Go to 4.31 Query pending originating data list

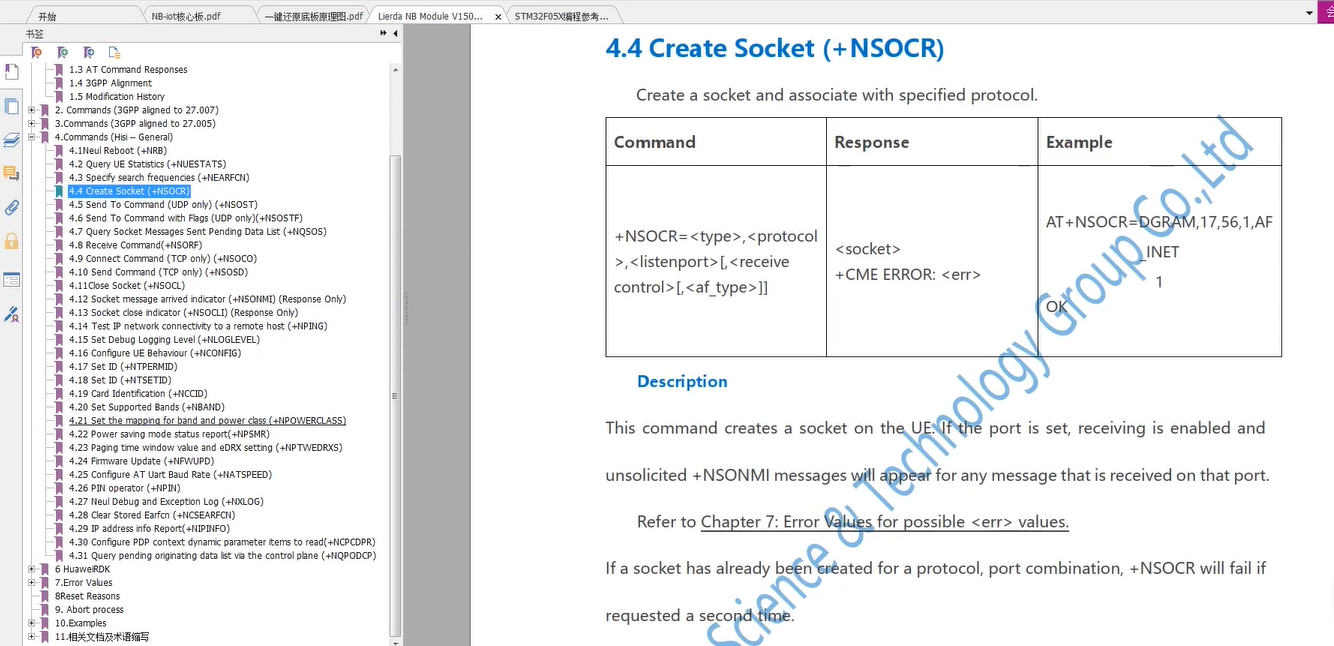(x=222, y=556)
